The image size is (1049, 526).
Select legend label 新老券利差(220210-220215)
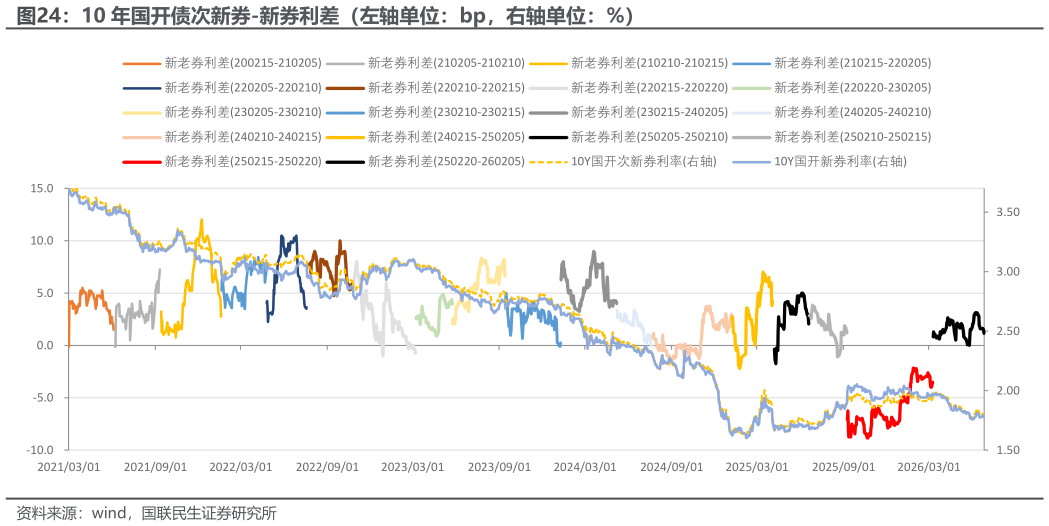coord(447,88)
